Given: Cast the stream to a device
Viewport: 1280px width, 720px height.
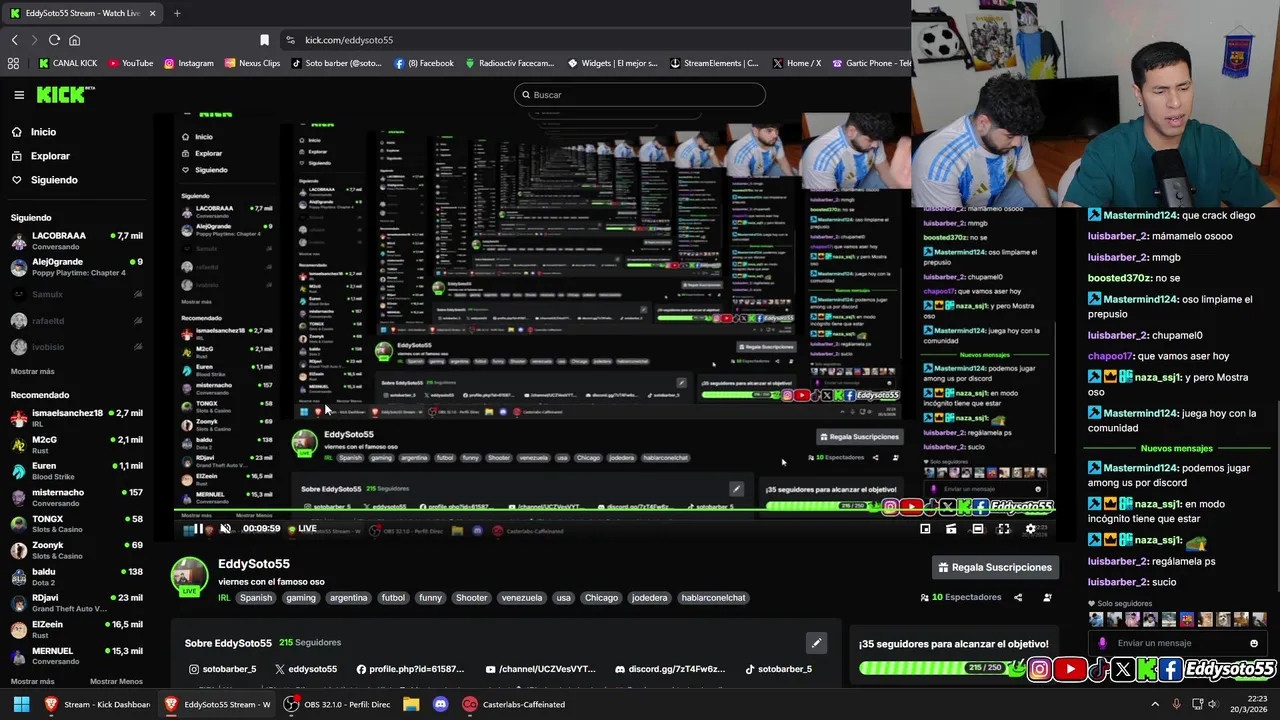Looking at the screenshot, I should tap(951, 529).
